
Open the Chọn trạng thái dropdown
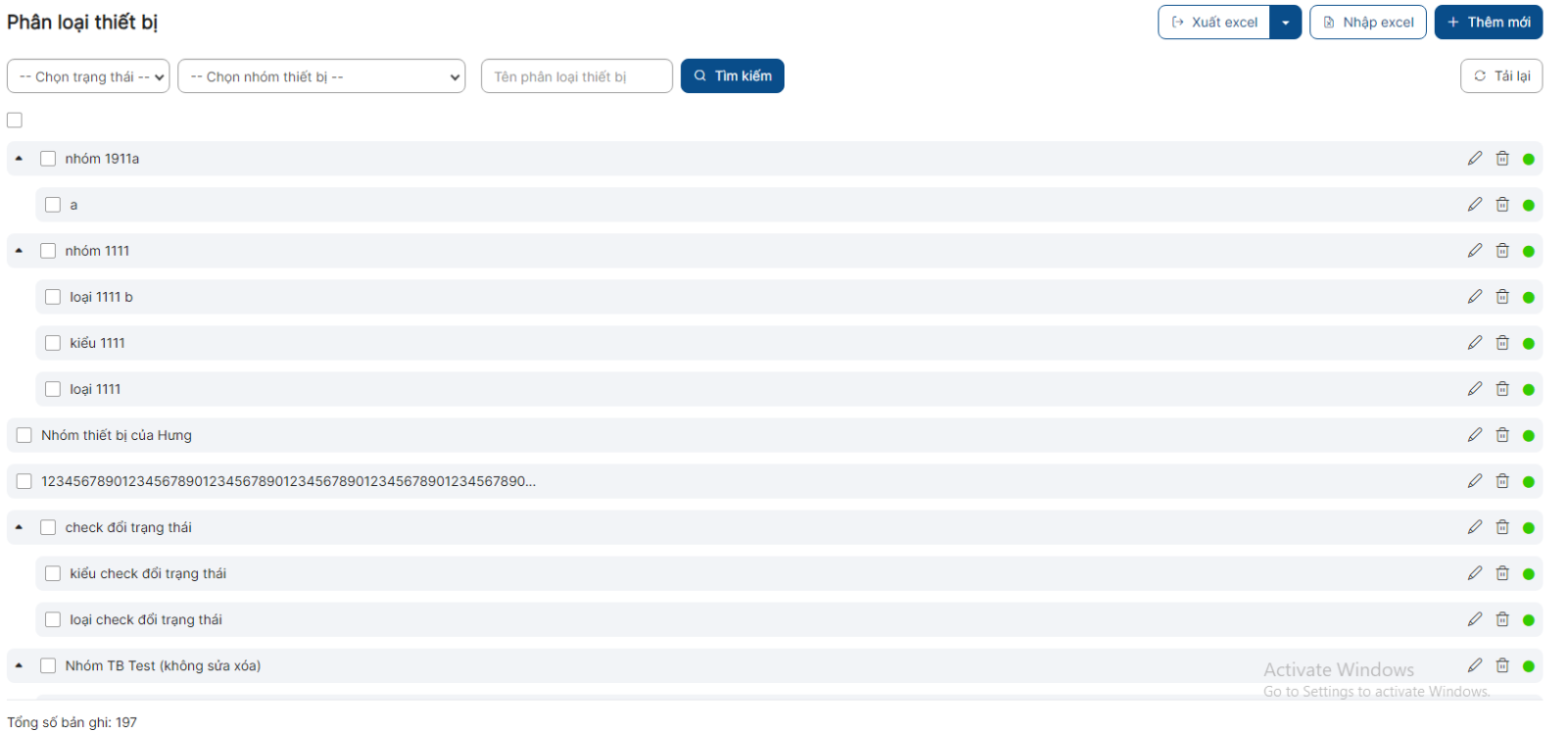88,76
